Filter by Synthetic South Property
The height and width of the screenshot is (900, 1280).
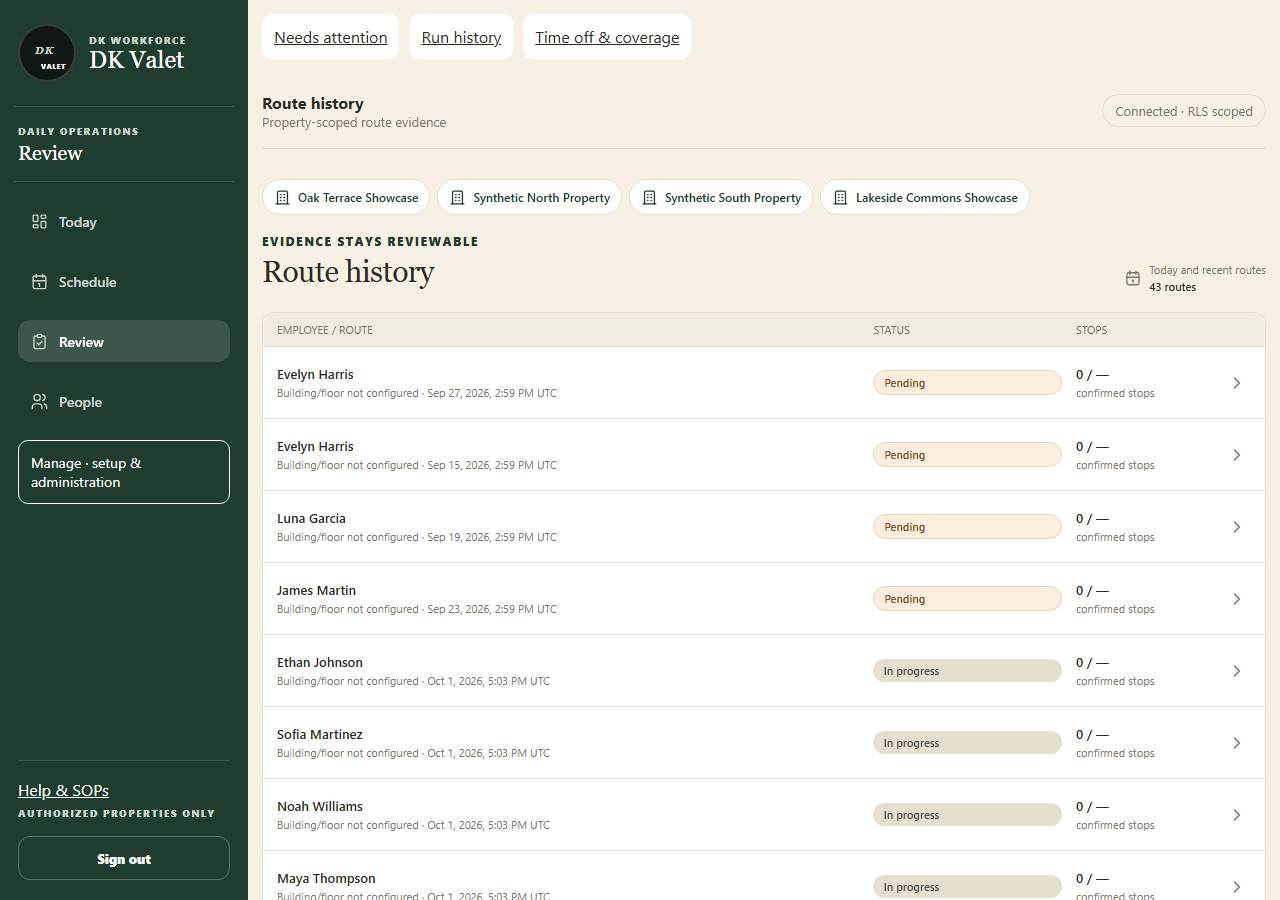(x=721, y=197)
